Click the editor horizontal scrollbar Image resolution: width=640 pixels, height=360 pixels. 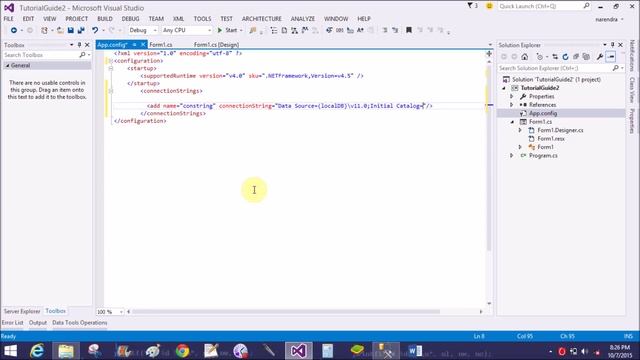(286, 311)
